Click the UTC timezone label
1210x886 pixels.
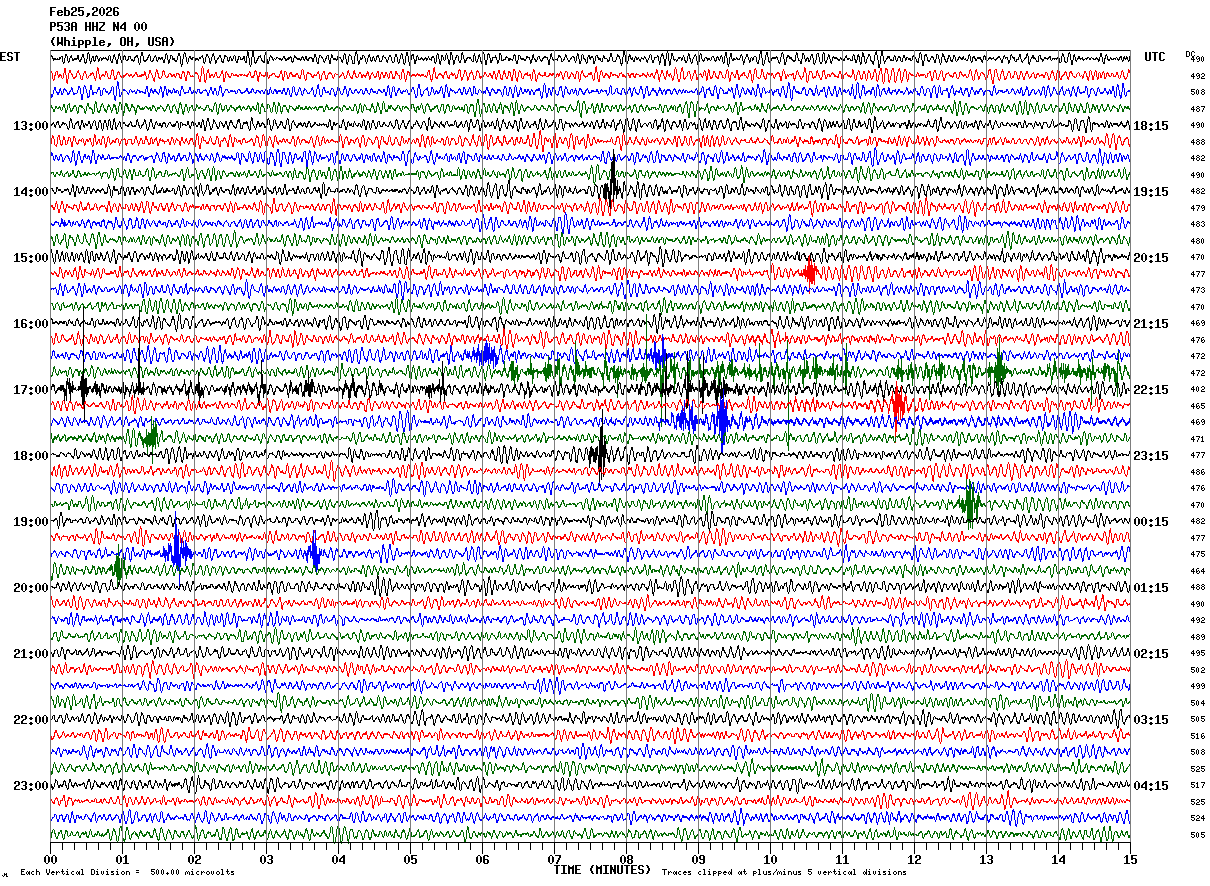coord(1155,57)
